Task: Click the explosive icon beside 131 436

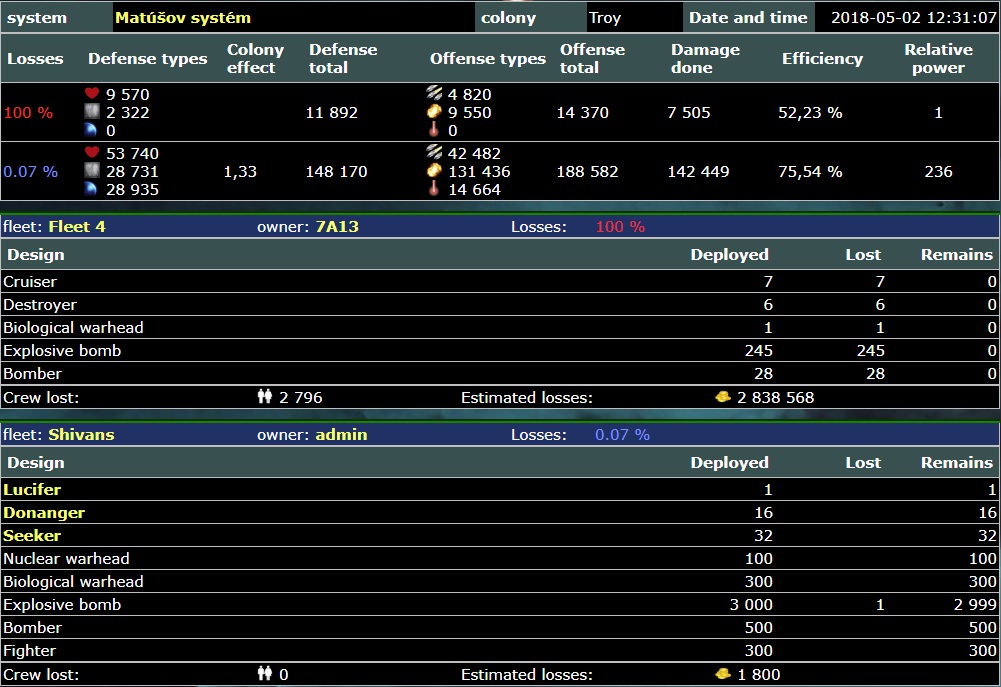Action: [434, 170]
